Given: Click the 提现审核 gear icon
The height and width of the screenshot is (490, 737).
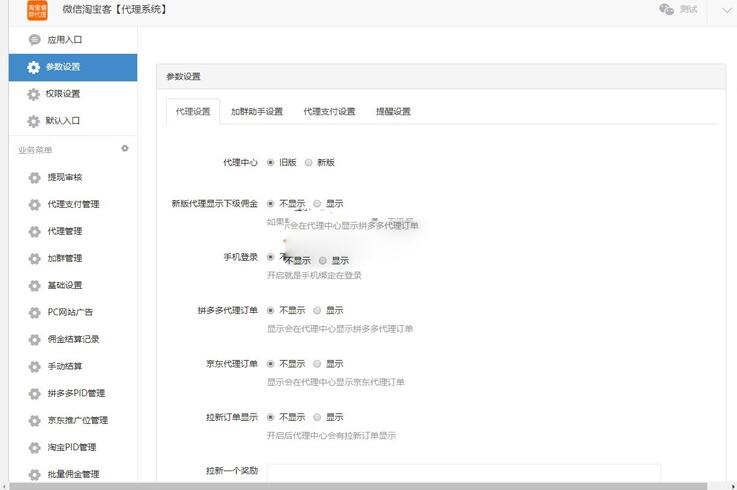Looking at the screenshot, I should [34, 177].
